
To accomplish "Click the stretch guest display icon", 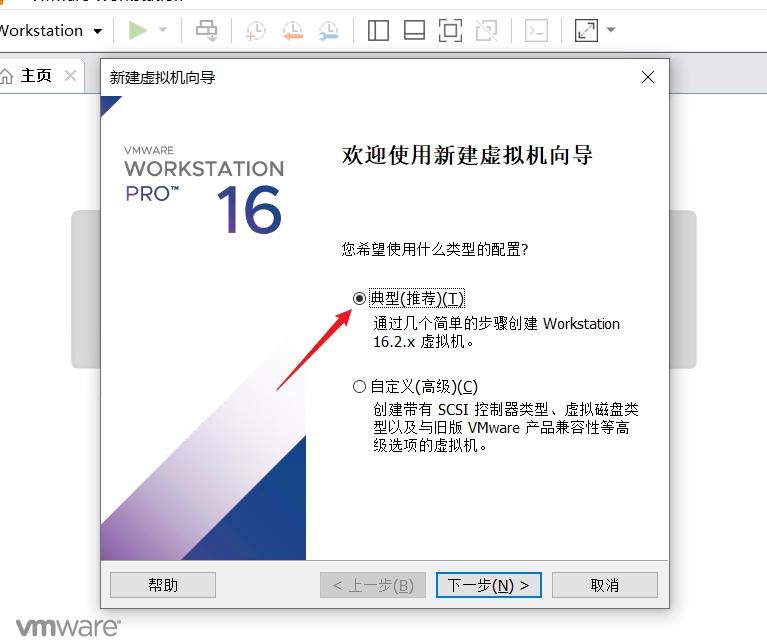I will pyautogui.click(x=586, y=30).
